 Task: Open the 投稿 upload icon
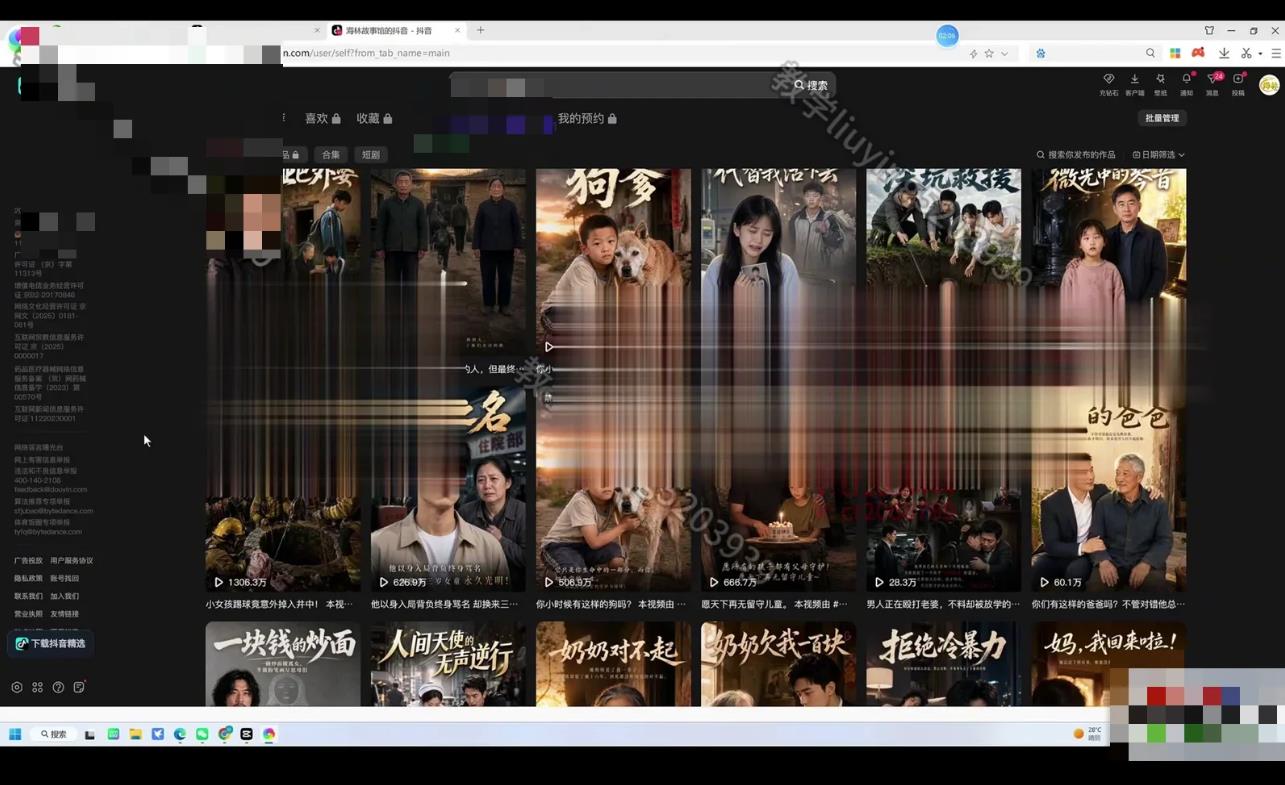(1238, 79)
